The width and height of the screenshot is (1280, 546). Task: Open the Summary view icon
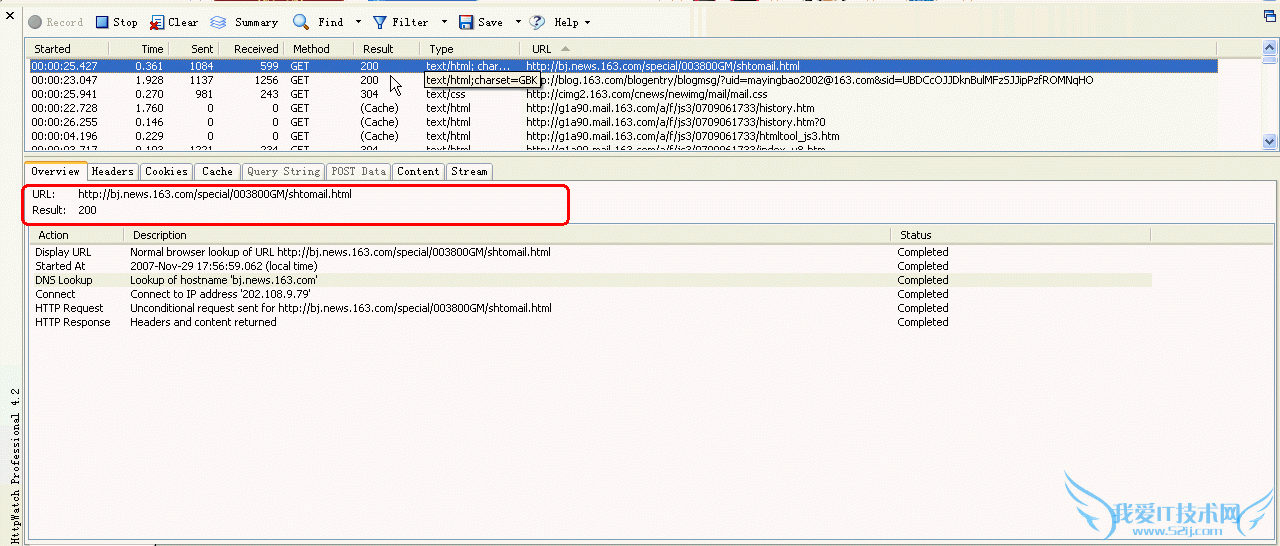pos(218,22)
